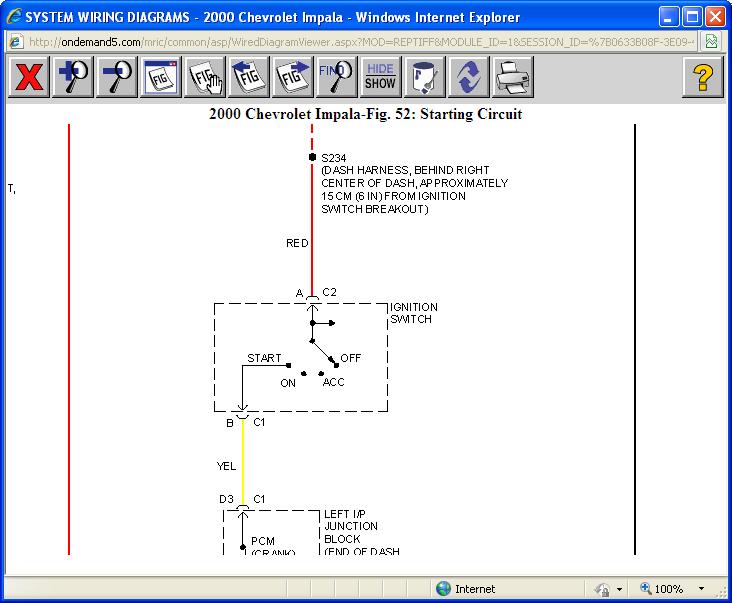
Task: Zoom in with the plus magnifier icon
Action: pos(73,77)
